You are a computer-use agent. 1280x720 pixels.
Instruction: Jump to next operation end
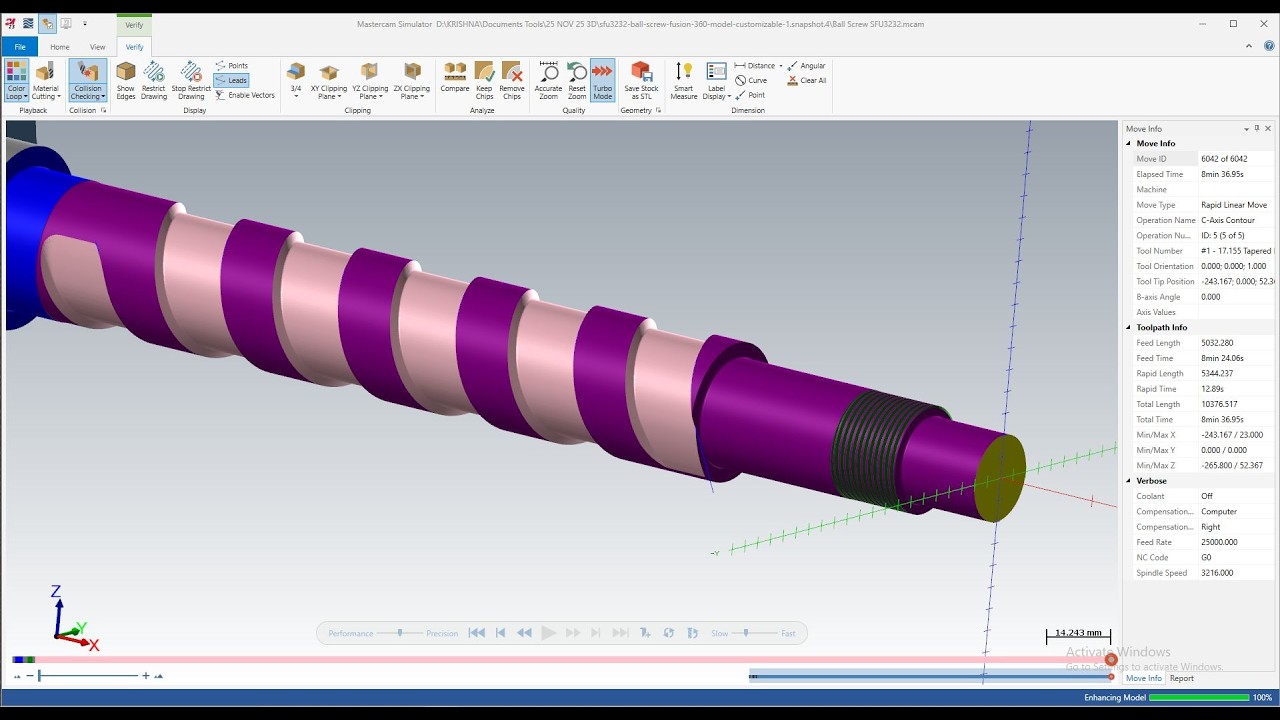click(620, 633)
